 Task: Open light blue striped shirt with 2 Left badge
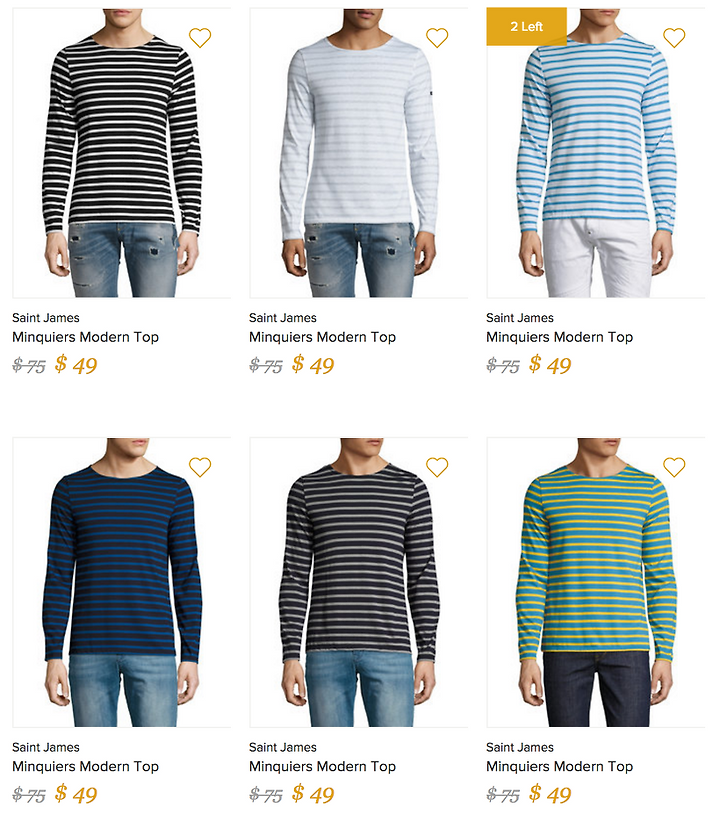pos(596,153)
